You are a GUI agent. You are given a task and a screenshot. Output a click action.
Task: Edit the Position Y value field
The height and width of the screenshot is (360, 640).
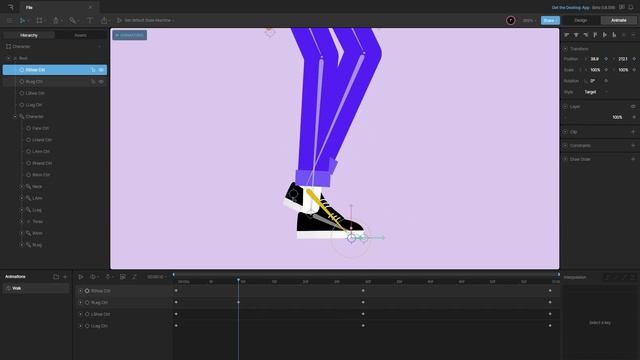623,59
